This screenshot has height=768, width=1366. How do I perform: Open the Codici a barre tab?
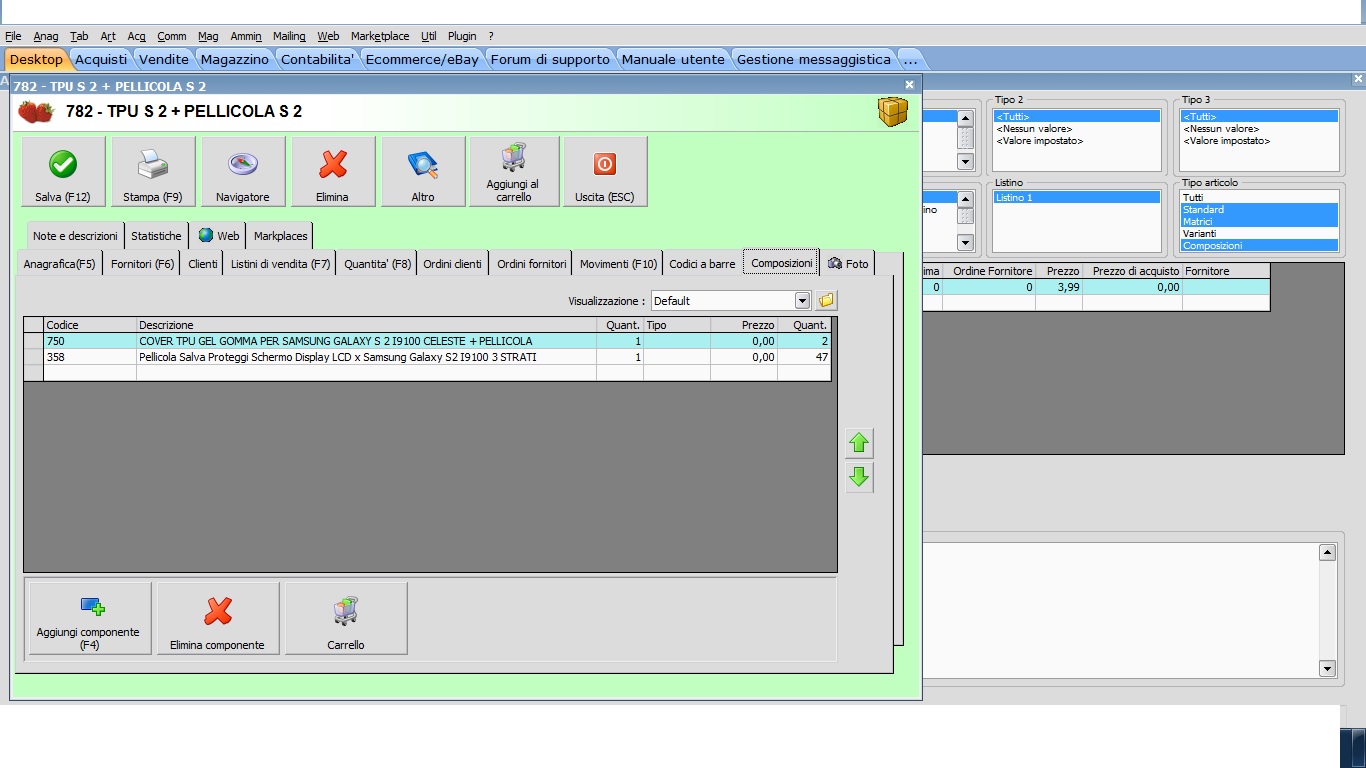(702, 264)
